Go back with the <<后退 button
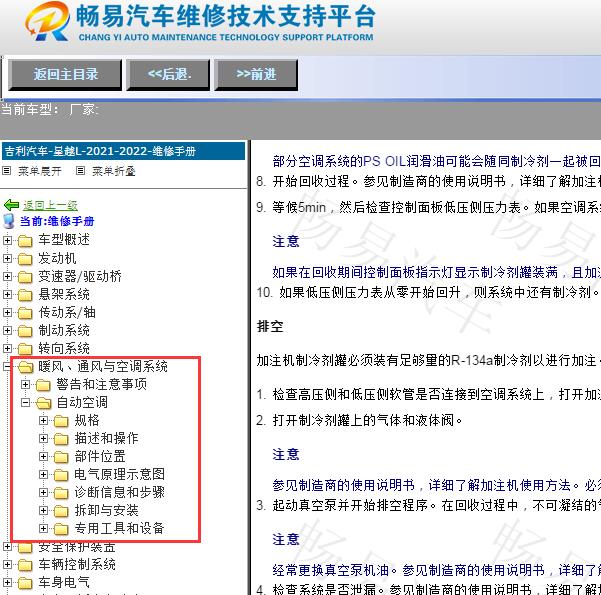 point(168,75)
